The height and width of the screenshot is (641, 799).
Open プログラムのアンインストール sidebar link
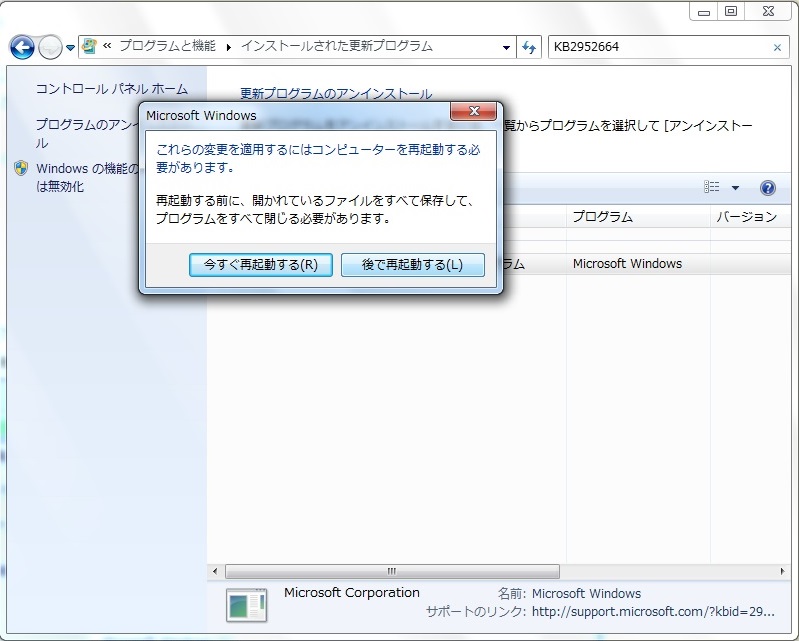click(87, 133)
